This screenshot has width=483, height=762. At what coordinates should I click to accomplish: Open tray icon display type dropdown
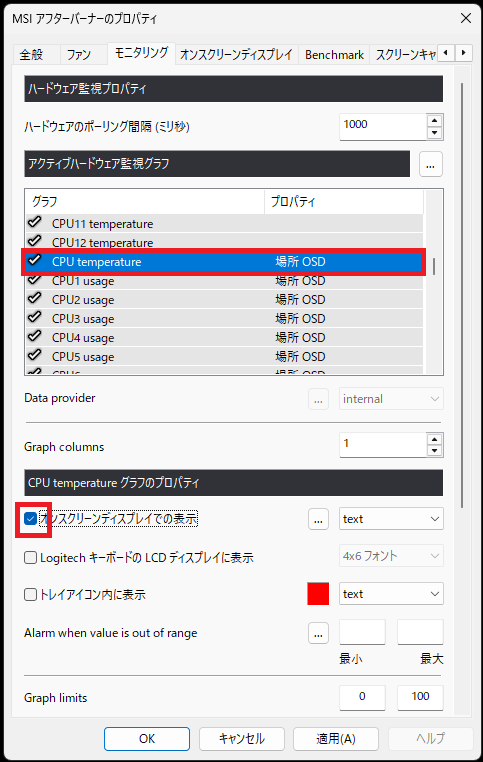(391, 594)
